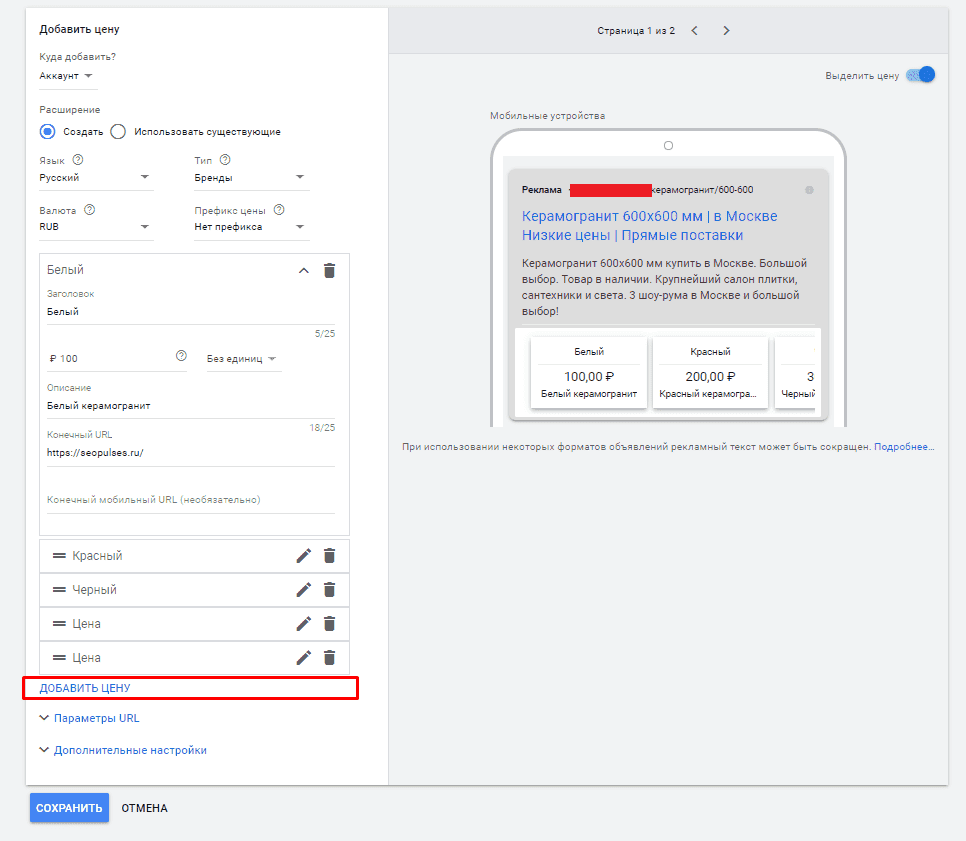Open help for Тип field
The image size is (966, 841).
225,160
